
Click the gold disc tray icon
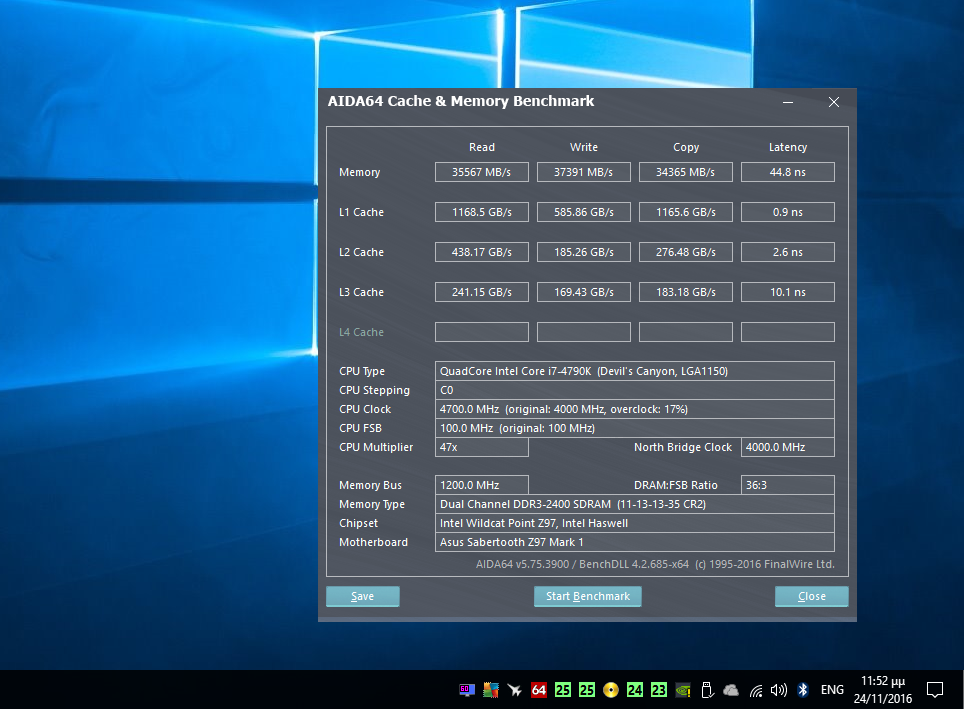[x=610, y=690]
